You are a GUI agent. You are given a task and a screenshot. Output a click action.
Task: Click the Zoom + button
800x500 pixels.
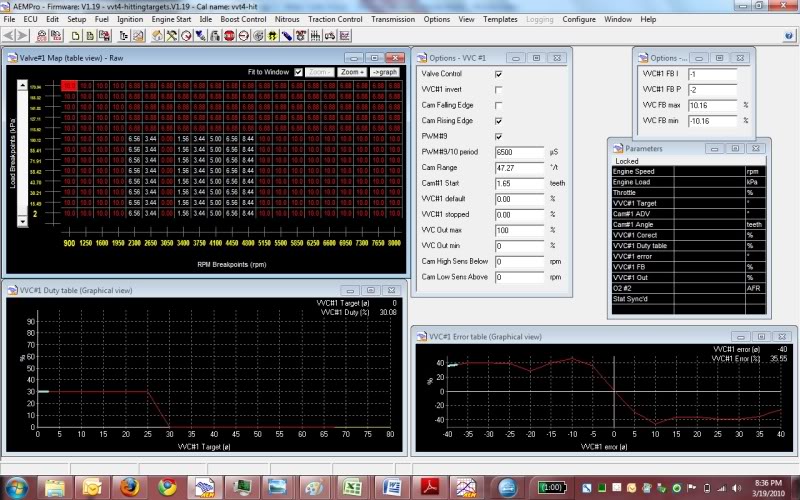coord(352,72)
